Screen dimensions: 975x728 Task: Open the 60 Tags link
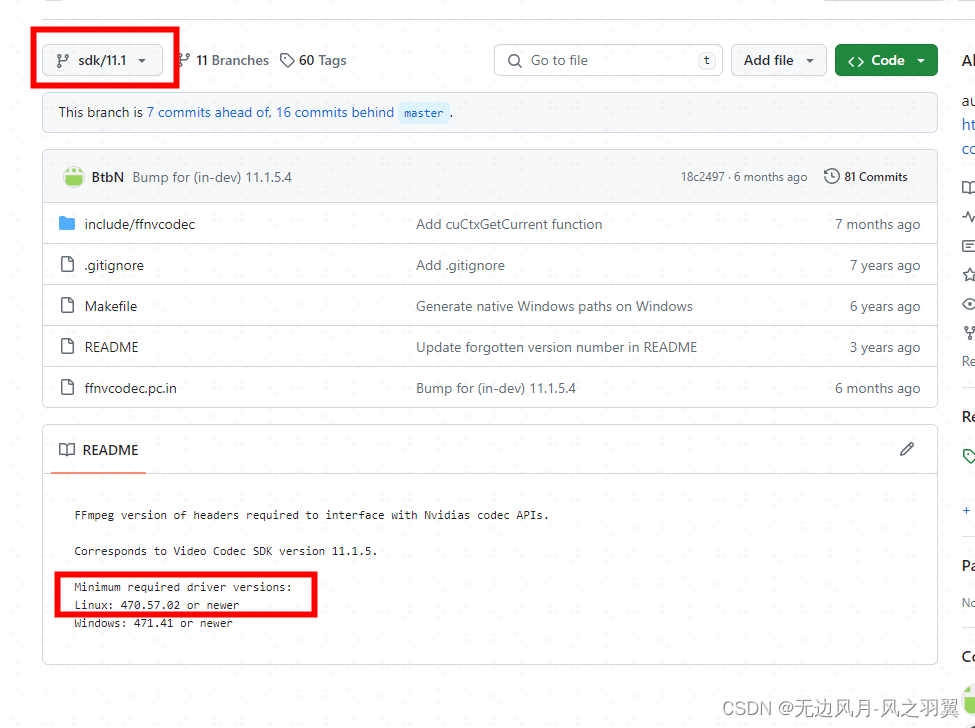313,60
